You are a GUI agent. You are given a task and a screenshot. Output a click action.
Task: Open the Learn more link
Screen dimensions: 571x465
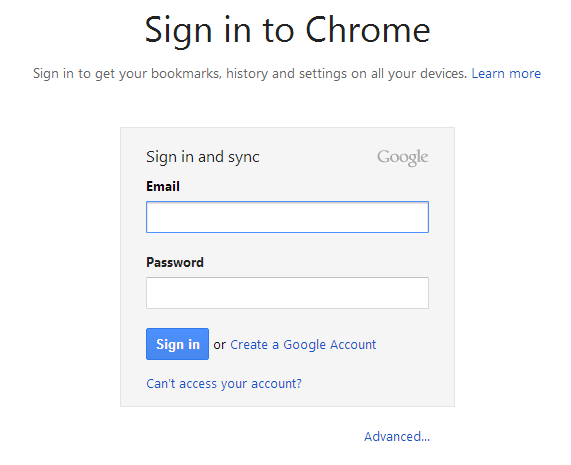[x=506, y=74]
